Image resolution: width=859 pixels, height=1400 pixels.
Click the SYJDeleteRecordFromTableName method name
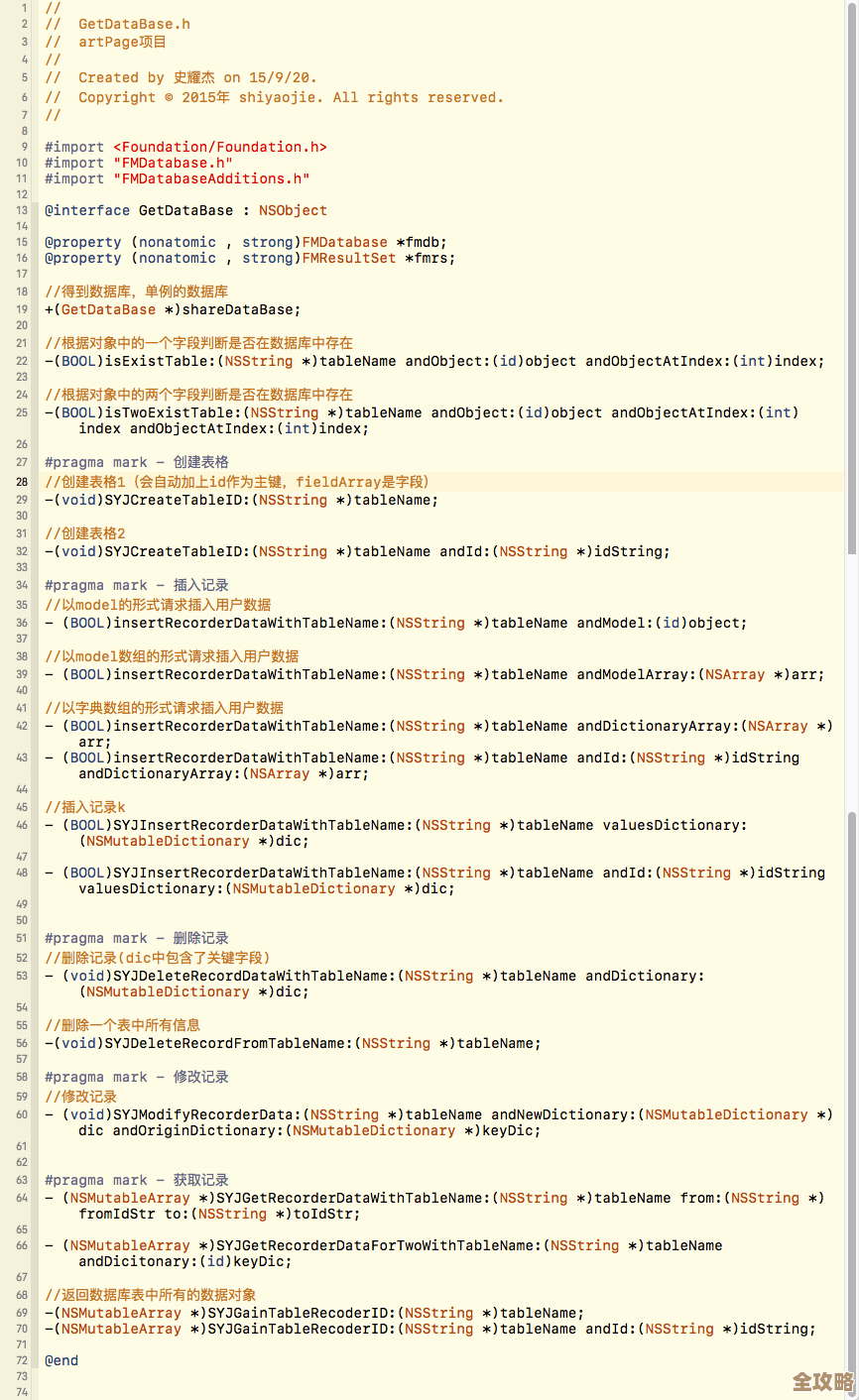click(227, 1043)
